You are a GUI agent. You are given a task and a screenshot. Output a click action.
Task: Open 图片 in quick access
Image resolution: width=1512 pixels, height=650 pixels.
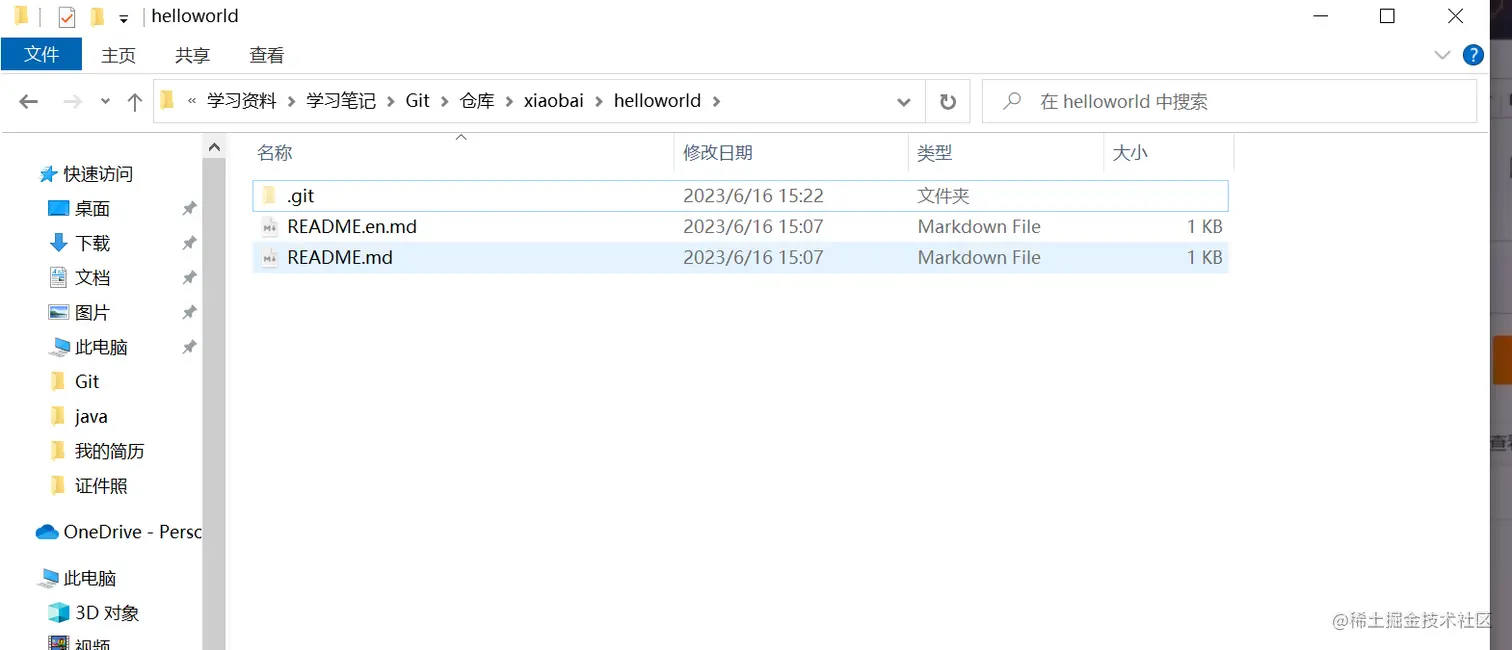point(92,313)
